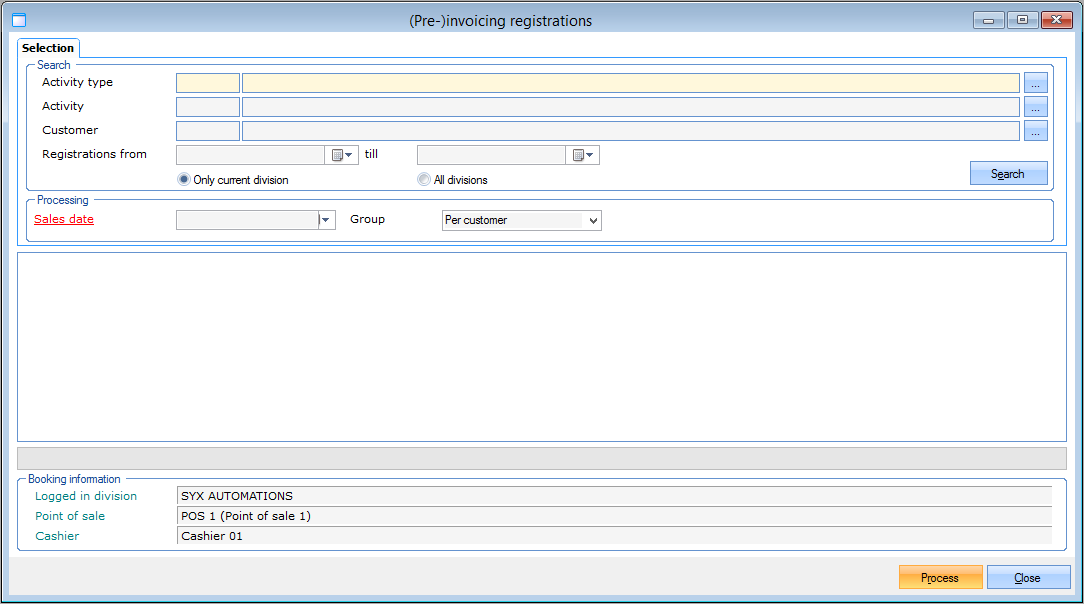Image resolution: width=1084 pixels, height=604 pixels.
Task: Open calendar for the till date
Action: click(583, 155)
